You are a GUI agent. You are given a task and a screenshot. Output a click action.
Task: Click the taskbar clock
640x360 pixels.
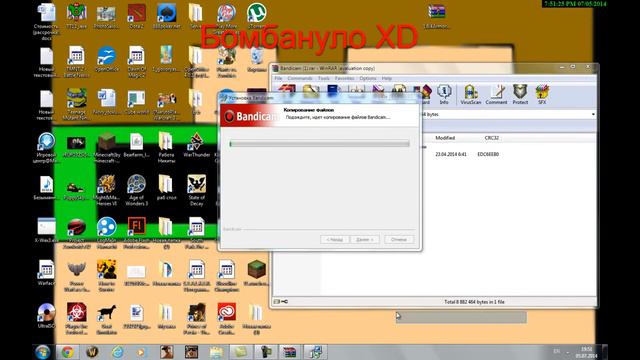[x=586, y=353]
